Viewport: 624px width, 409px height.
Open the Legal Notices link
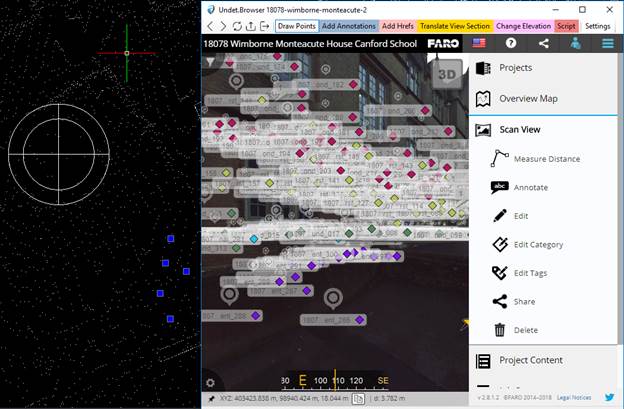coord(574,397)
